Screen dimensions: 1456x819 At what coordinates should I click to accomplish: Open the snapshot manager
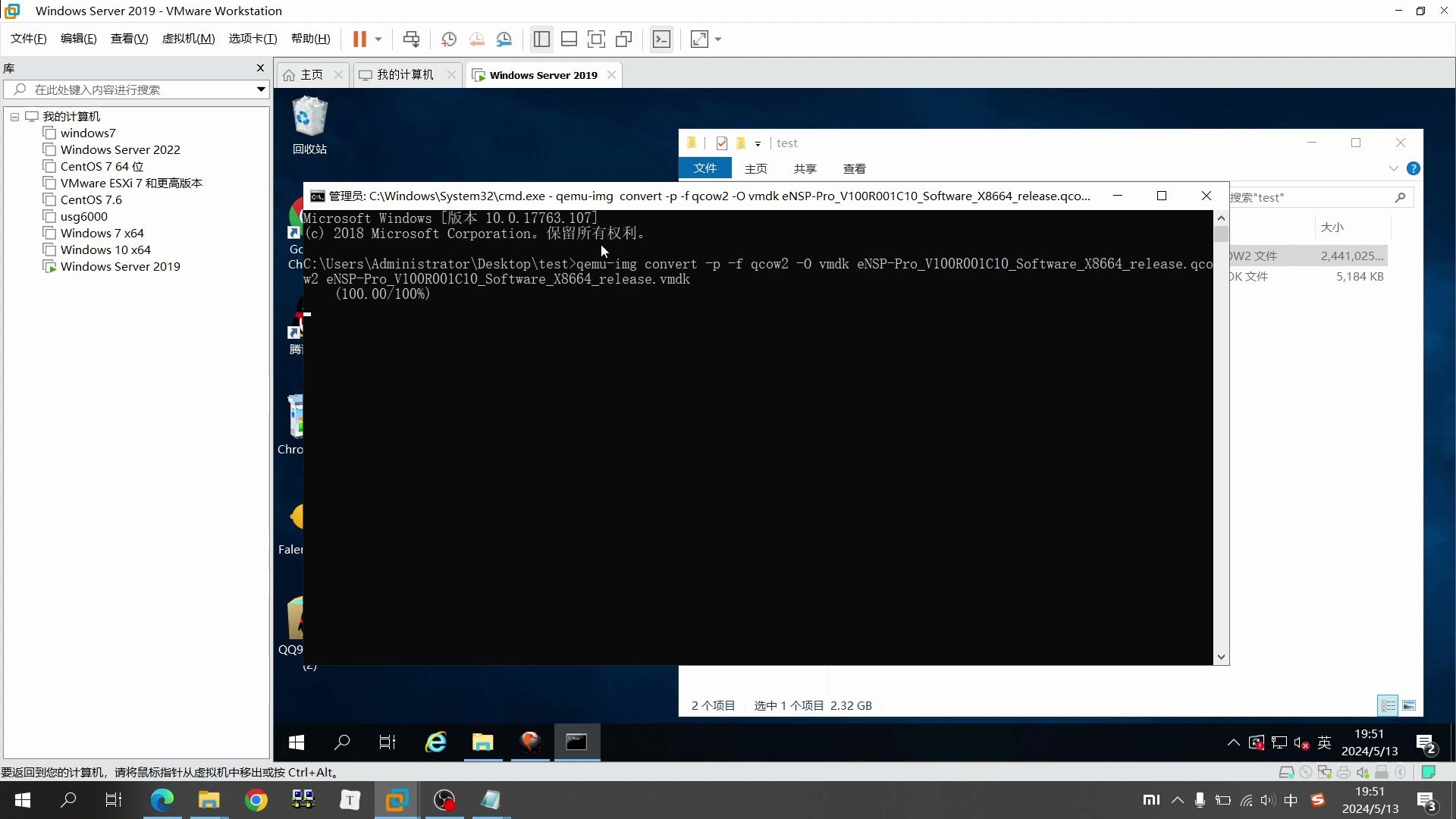coord(504,39)
